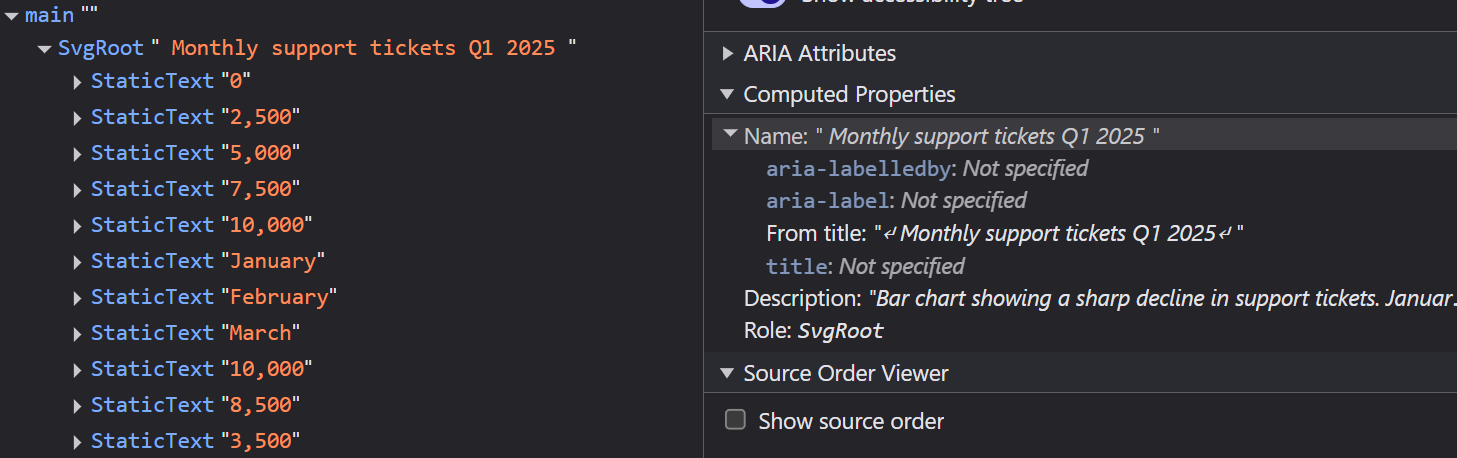Image resolution: width=1457 pixels, height=458 pixels.
Task: Collapse the Source Order Viewer section
Action: 728,373
